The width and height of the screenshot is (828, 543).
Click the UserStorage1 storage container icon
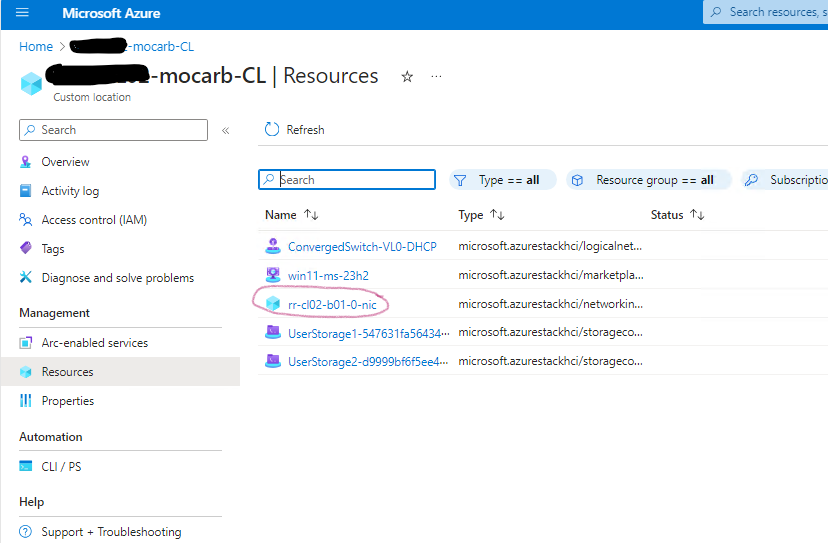272,332
